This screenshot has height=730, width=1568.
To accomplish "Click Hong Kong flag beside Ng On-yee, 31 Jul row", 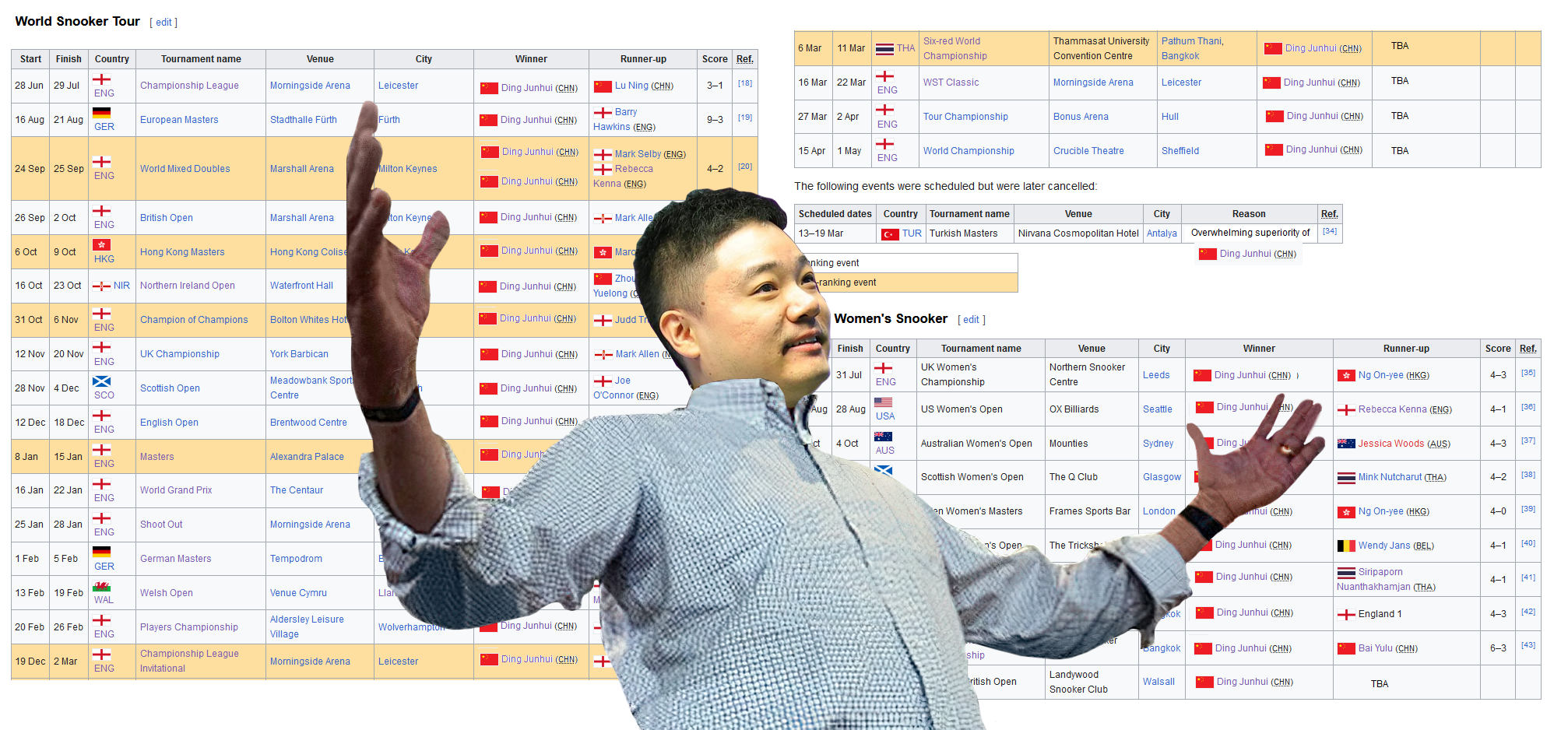I will (x=1346, y=376).
